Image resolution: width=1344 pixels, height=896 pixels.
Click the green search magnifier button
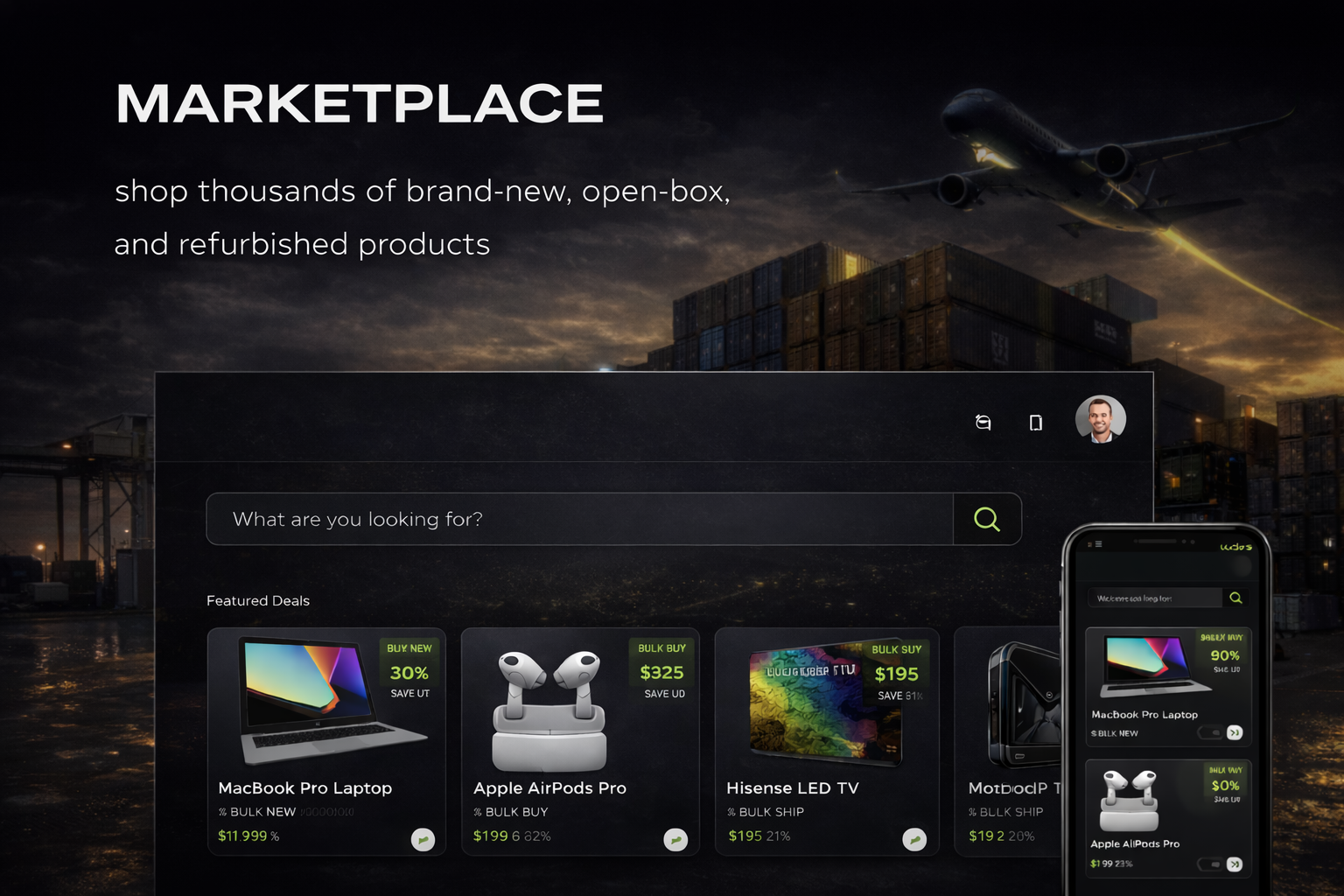point(987,519)
